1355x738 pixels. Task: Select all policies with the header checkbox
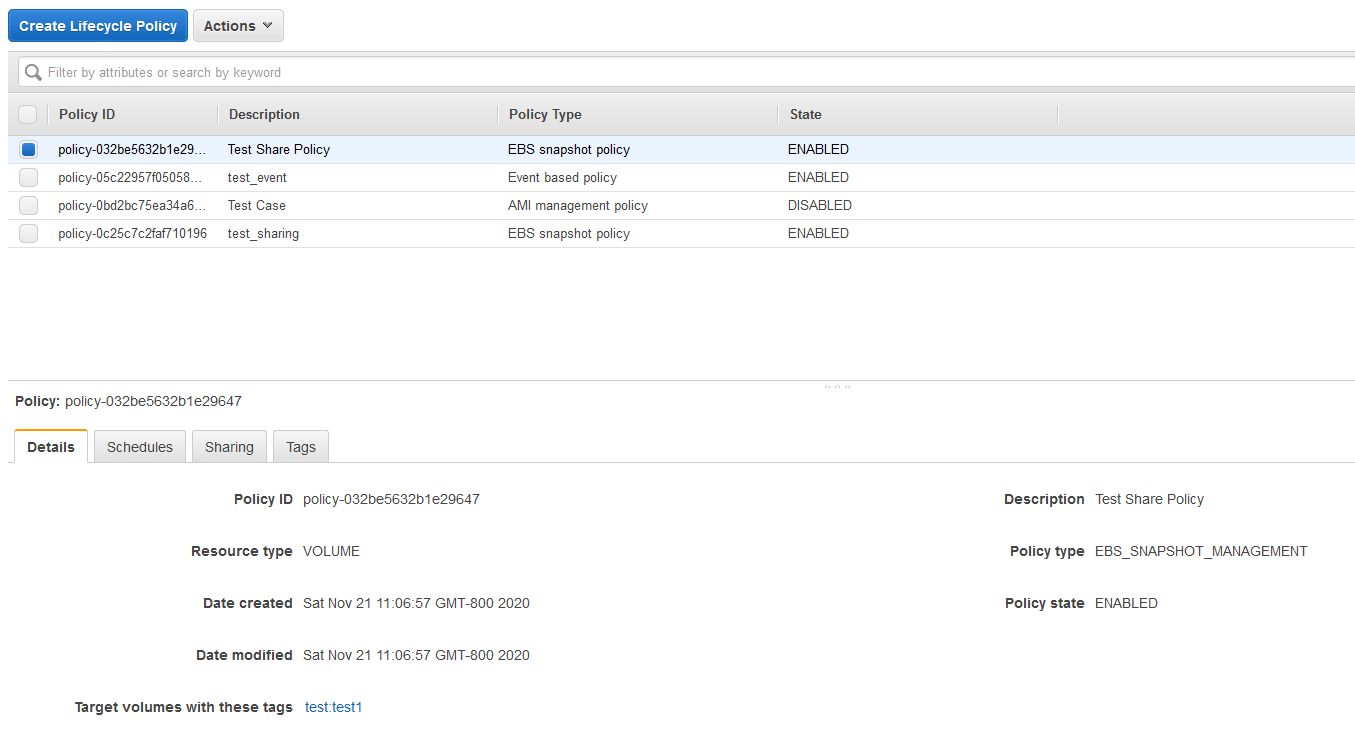tap(28, 114)
